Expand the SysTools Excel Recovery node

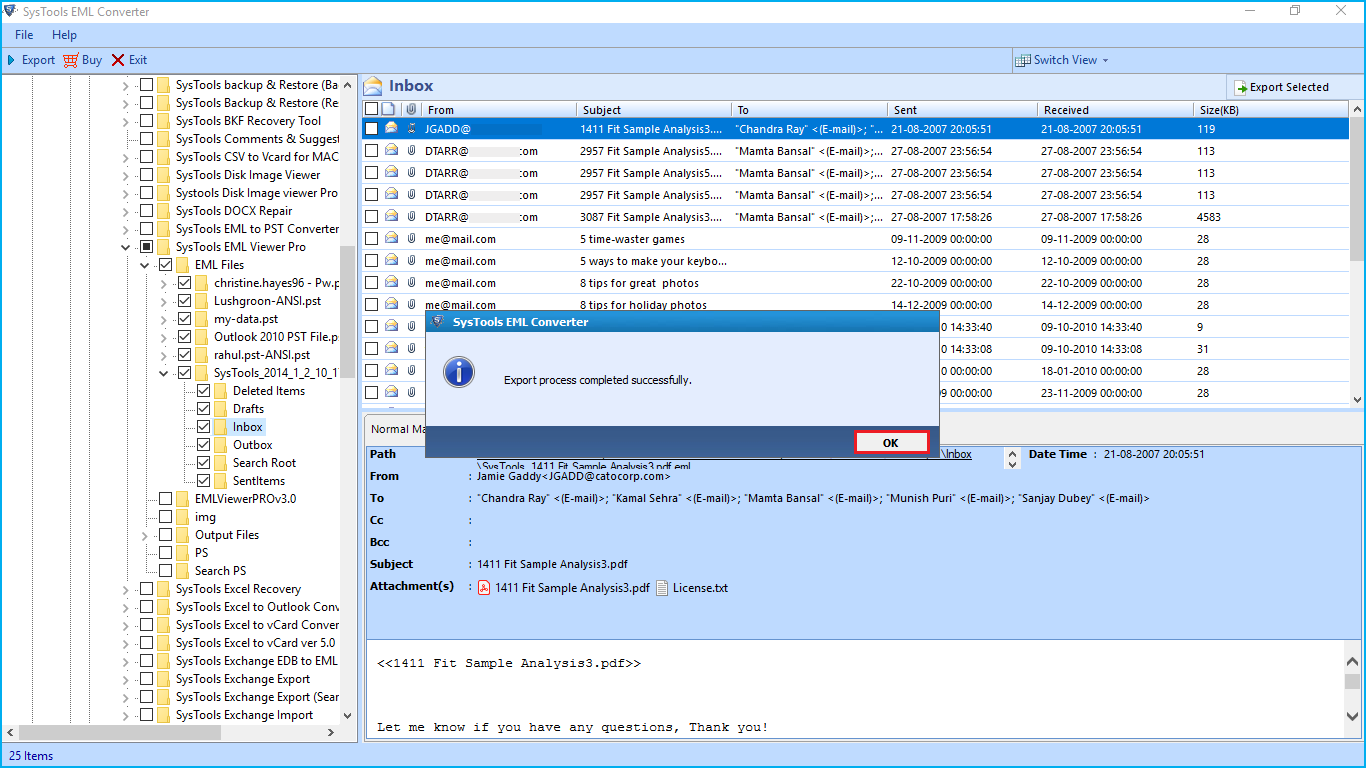coord(126,589)
